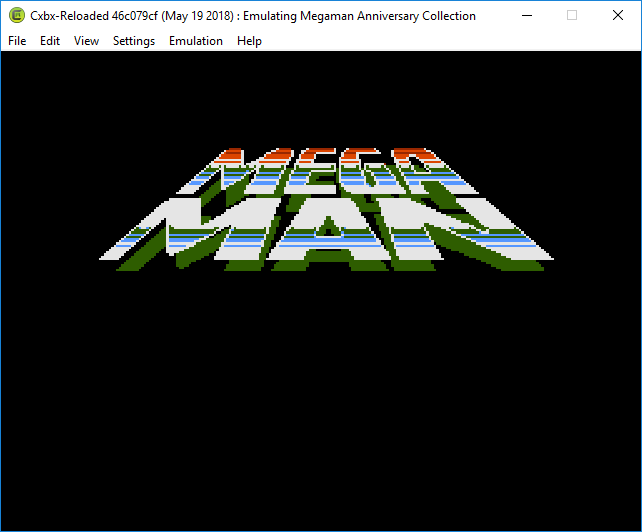Image resolution: width=642 pixels, height=532 pixels.
Task: Open the File menu
Action: pyautogui.click(x=17, y=41)
